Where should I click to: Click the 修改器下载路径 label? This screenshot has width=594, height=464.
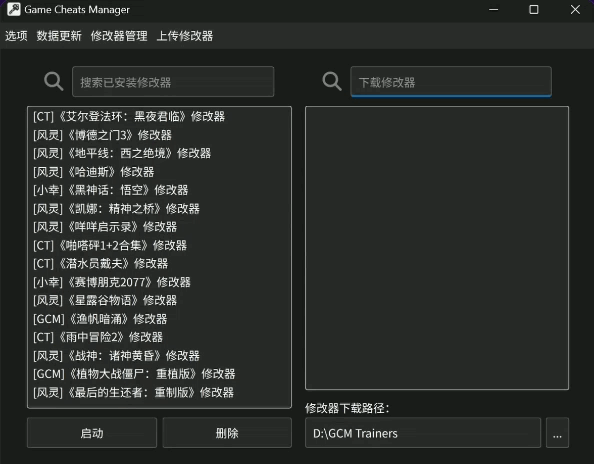pos(347,408)
